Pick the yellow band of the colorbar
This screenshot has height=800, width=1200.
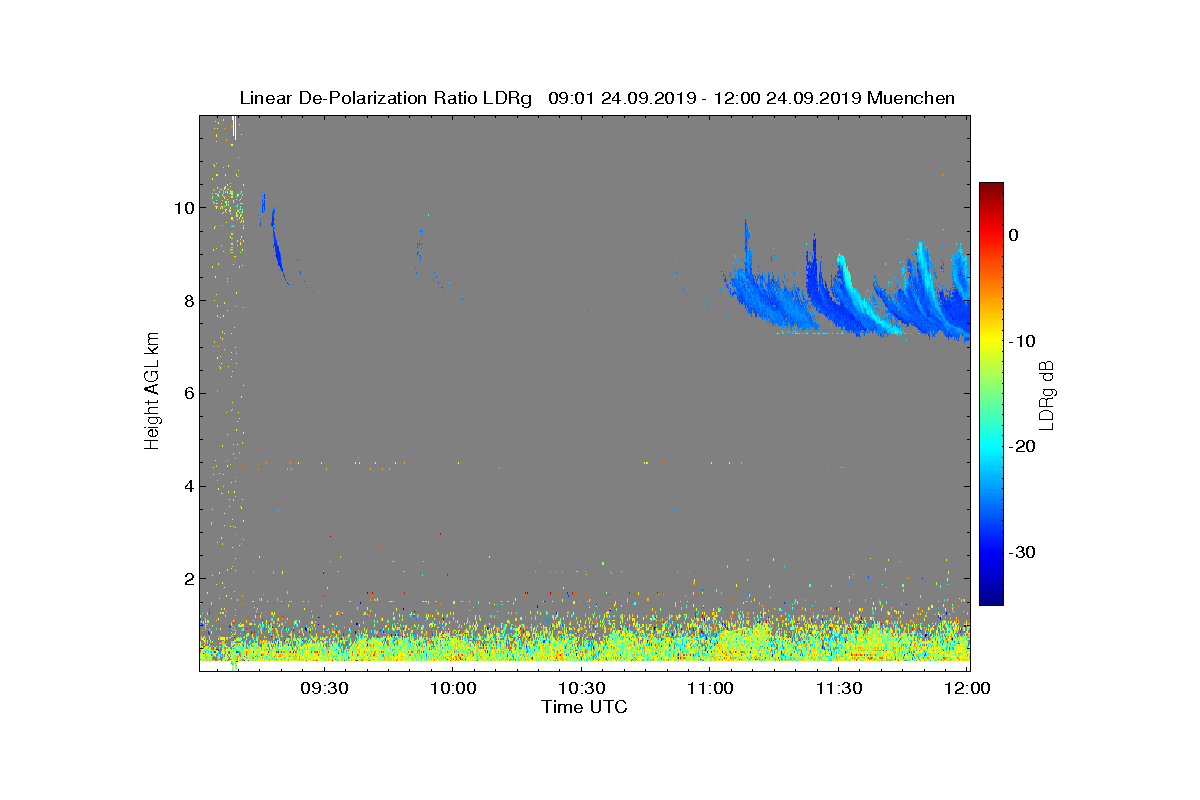coord(991,340)
